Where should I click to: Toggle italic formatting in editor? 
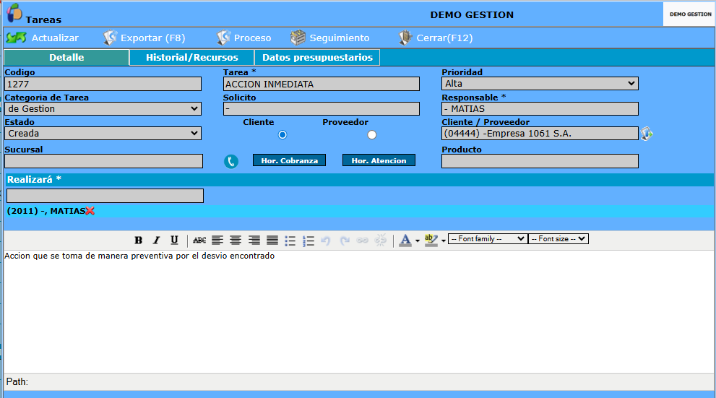(x=156, y=240)
